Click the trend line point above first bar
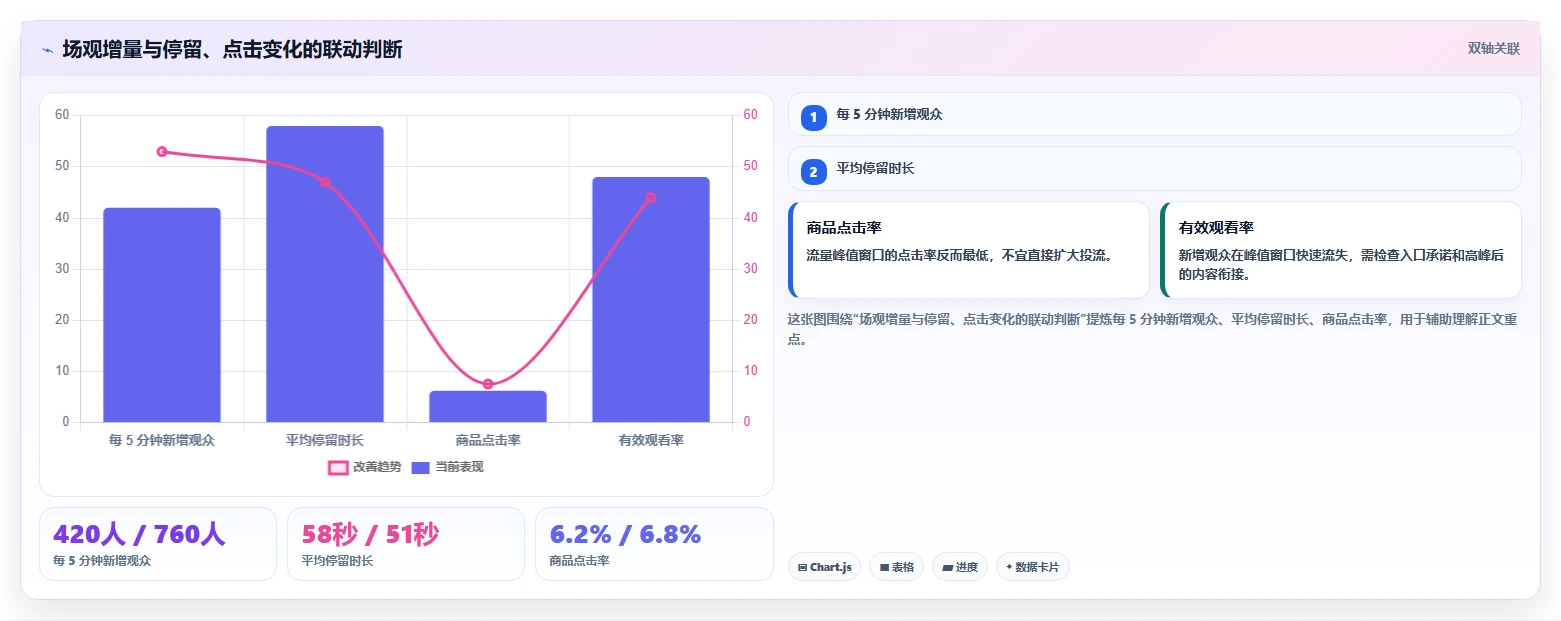Viewport: 1561px width, 621px height. coord(162,151)
